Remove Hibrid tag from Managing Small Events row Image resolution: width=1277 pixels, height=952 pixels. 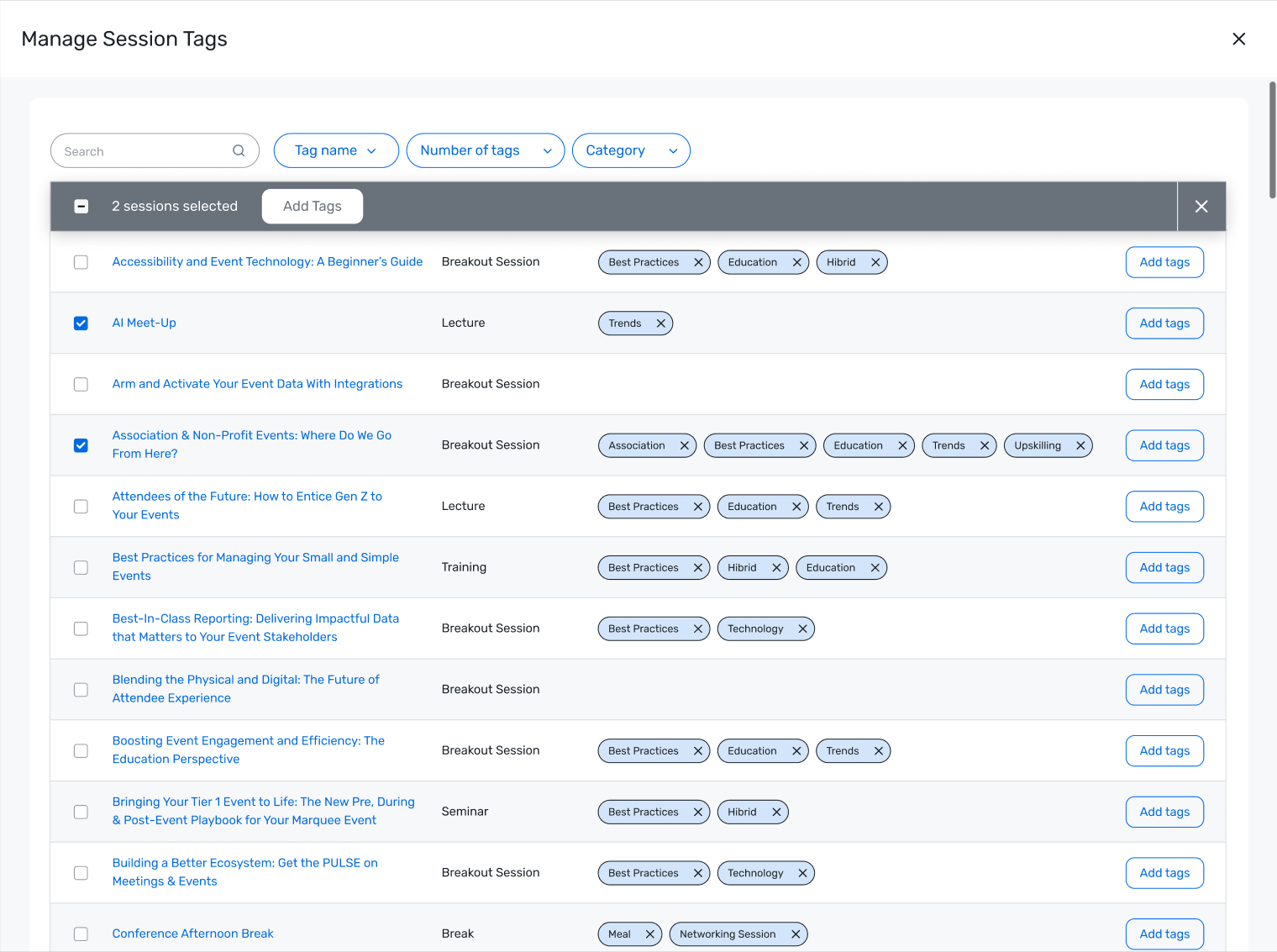click(776, 568)
